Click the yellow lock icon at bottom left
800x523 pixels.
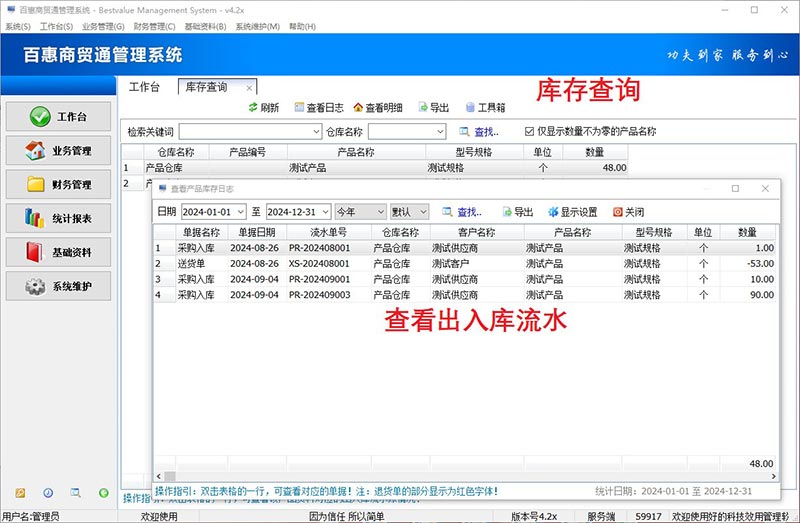click(20, 493)
